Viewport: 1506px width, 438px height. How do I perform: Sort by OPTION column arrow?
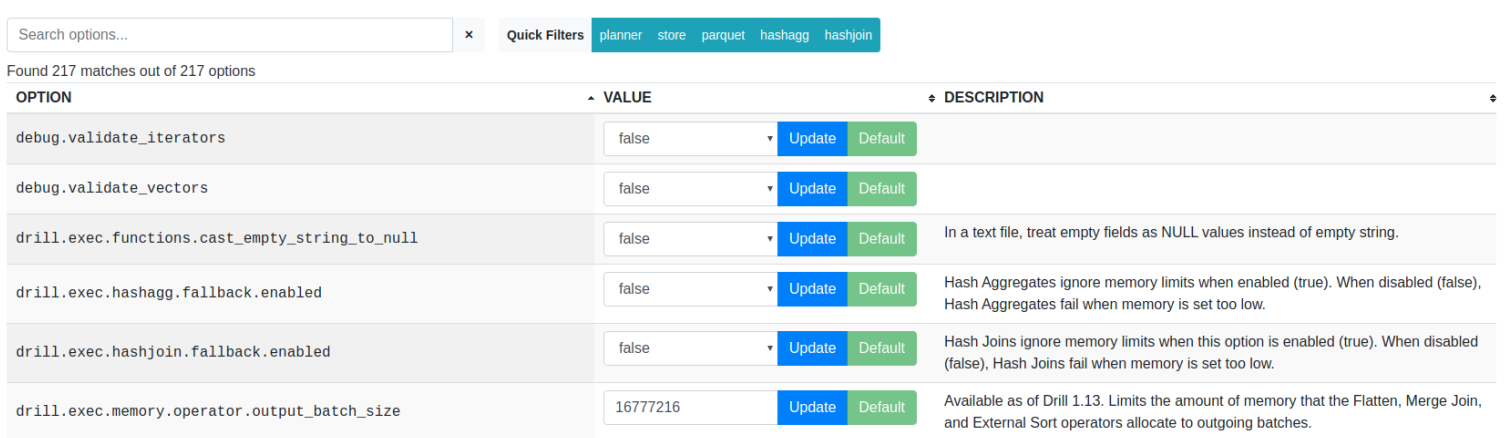pos(591,98)
